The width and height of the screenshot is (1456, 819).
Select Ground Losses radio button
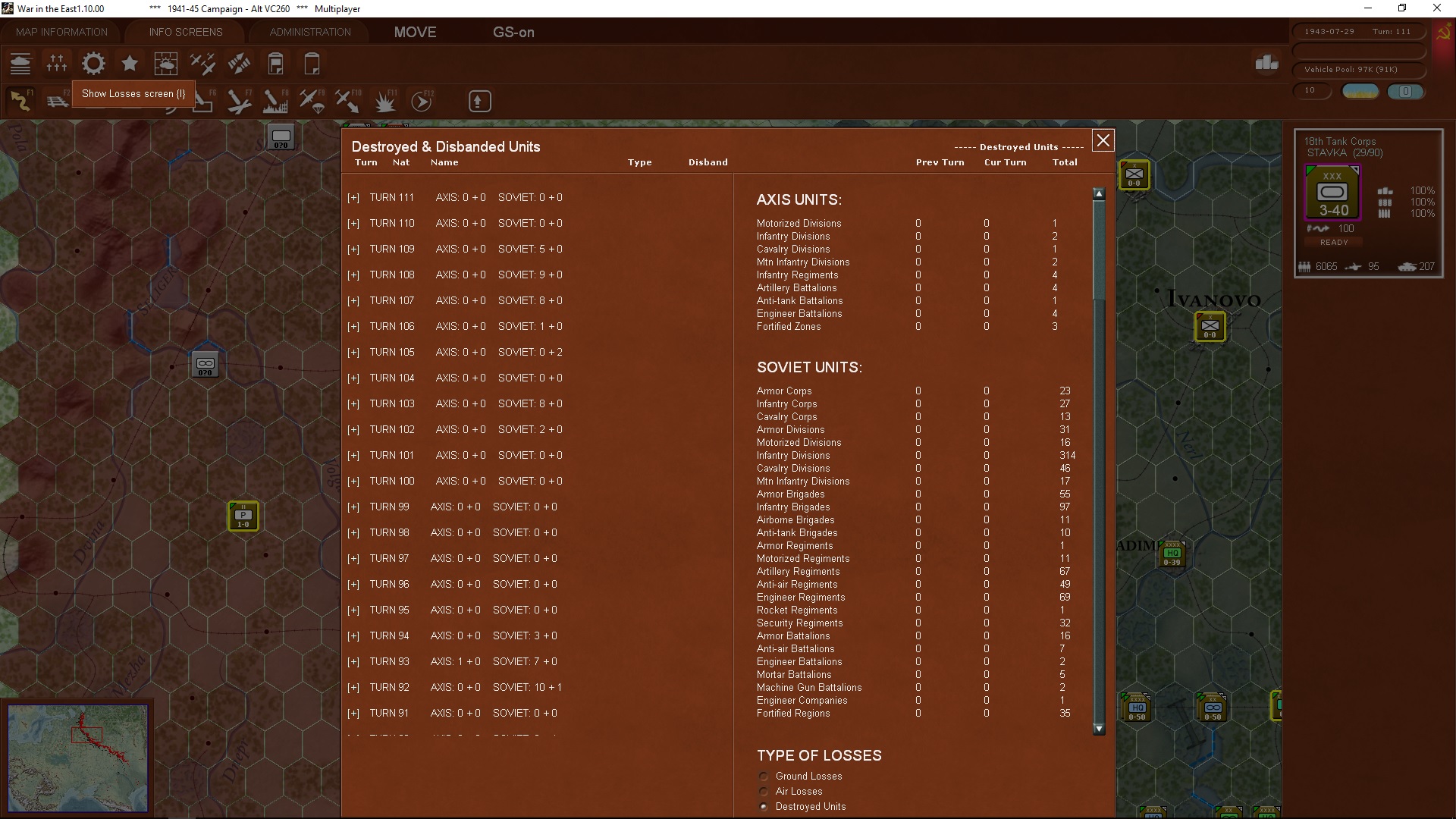(764, 777)
